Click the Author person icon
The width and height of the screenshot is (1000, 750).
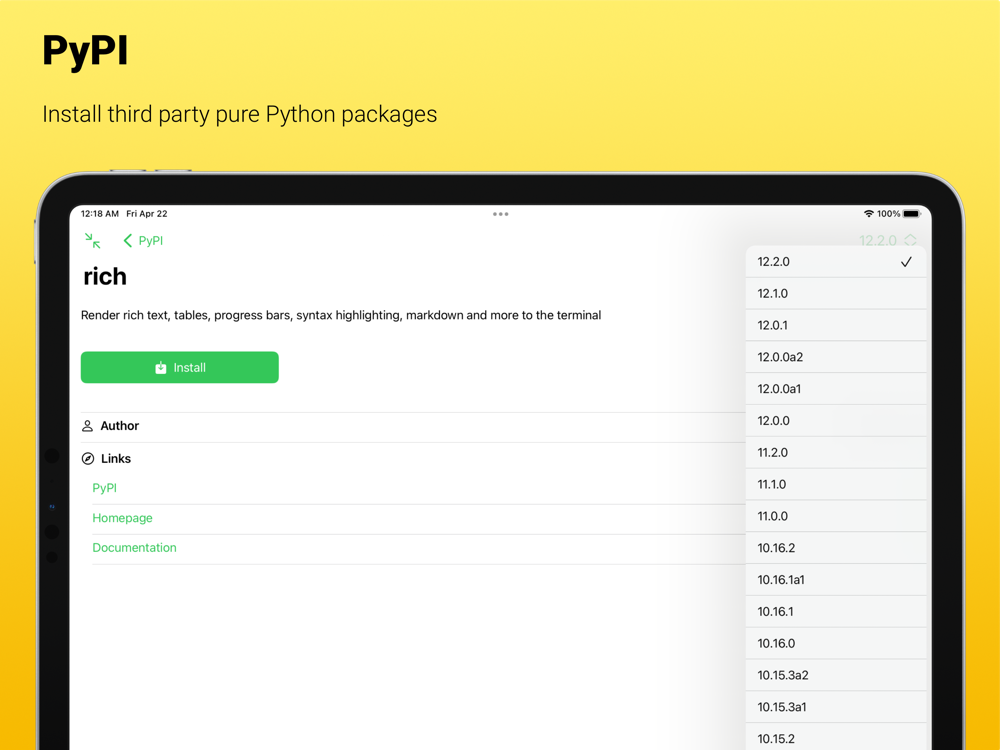[x=87, y=426]
